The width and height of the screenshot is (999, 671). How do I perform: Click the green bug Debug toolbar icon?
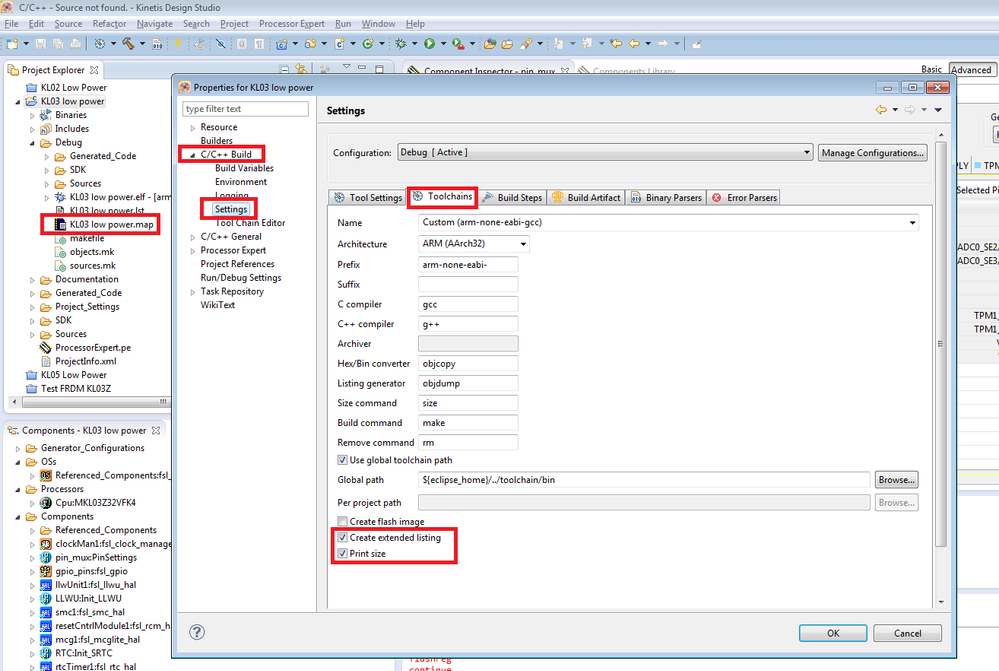(401, 44)
